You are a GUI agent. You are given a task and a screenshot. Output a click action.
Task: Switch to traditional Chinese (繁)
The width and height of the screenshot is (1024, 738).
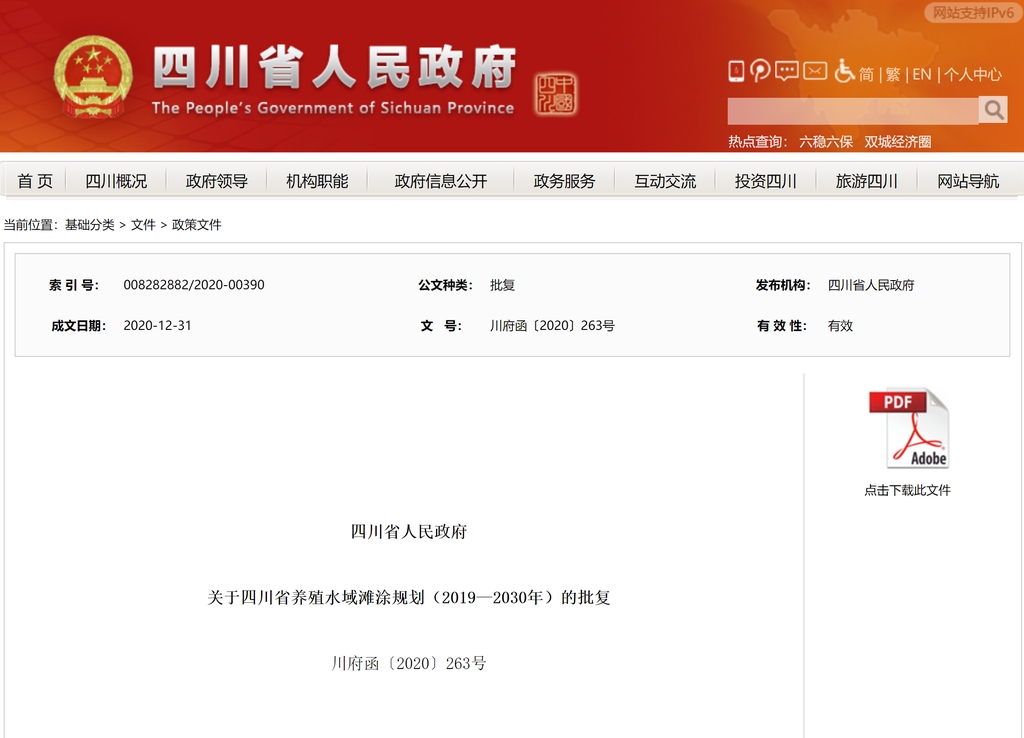click(893, 74)
